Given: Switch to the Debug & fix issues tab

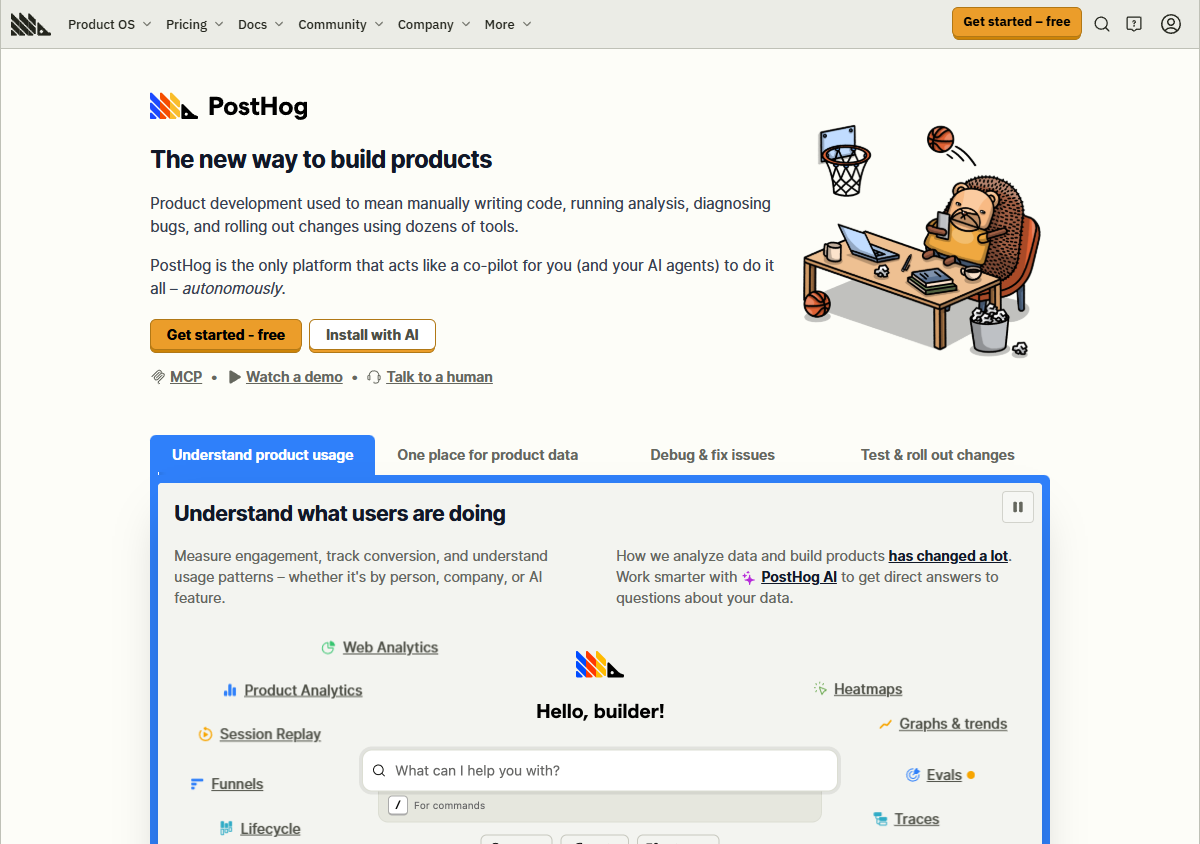Looking at the screenshot, I should (x=712, y=455).
